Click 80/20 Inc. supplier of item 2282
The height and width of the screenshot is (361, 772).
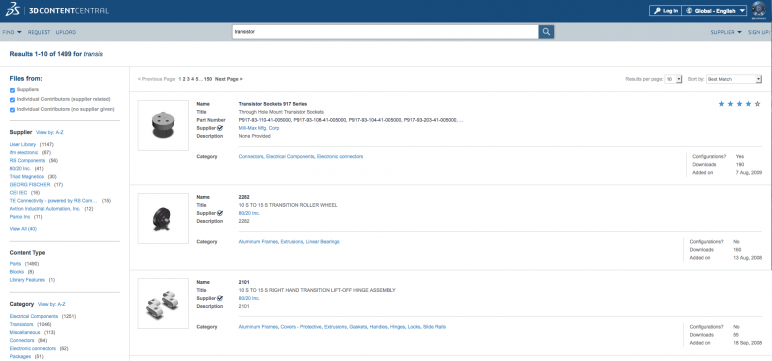point(249,213)
